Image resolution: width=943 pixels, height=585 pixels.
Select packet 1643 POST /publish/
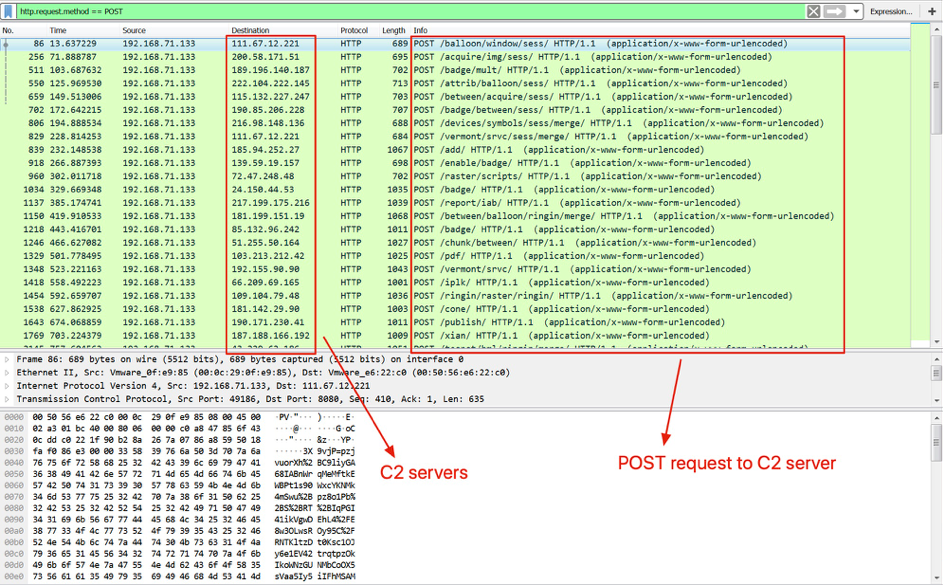(455, 322)
